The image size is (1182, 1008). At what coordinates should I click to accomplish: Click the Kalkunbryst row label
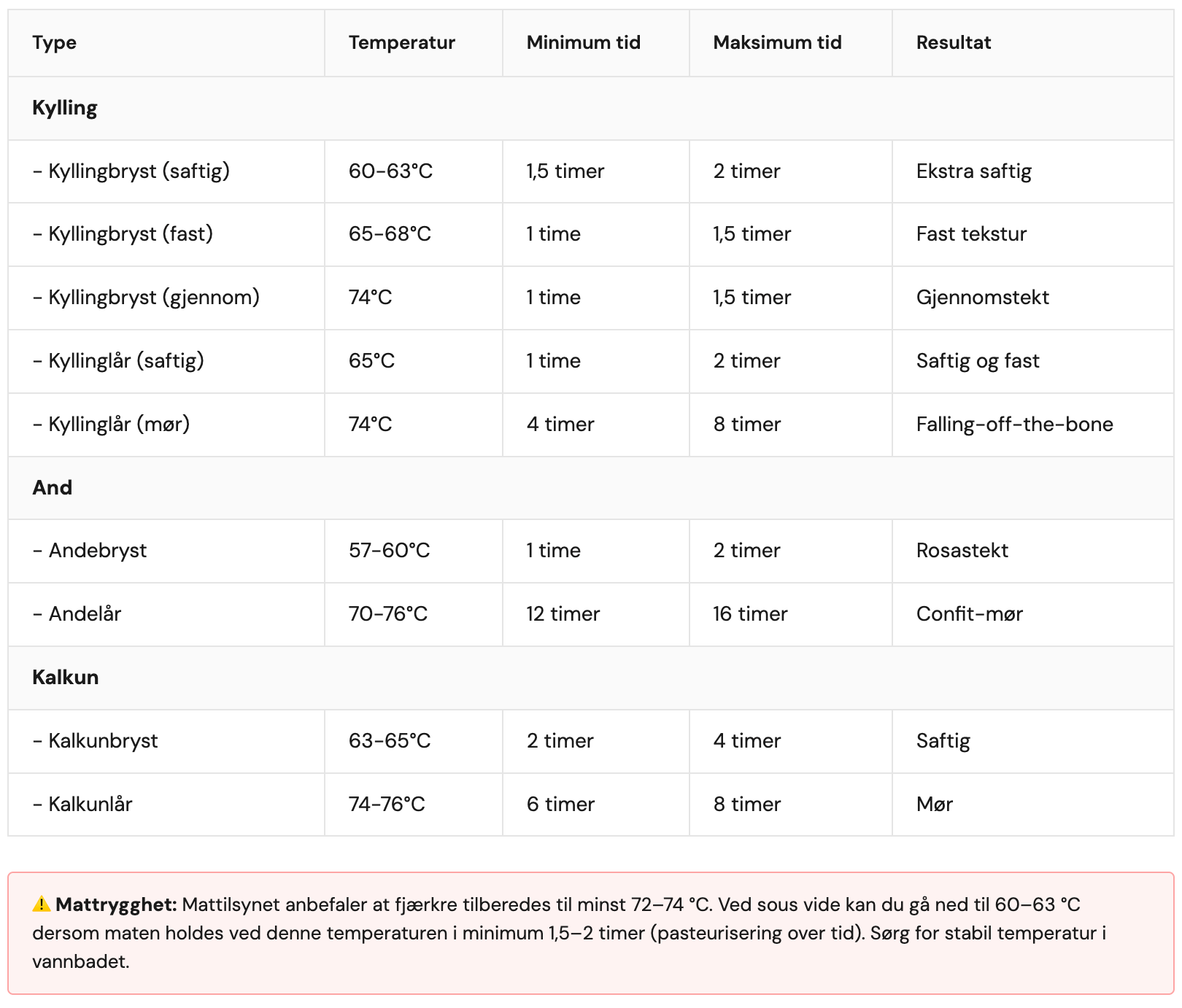click(96, 741)
